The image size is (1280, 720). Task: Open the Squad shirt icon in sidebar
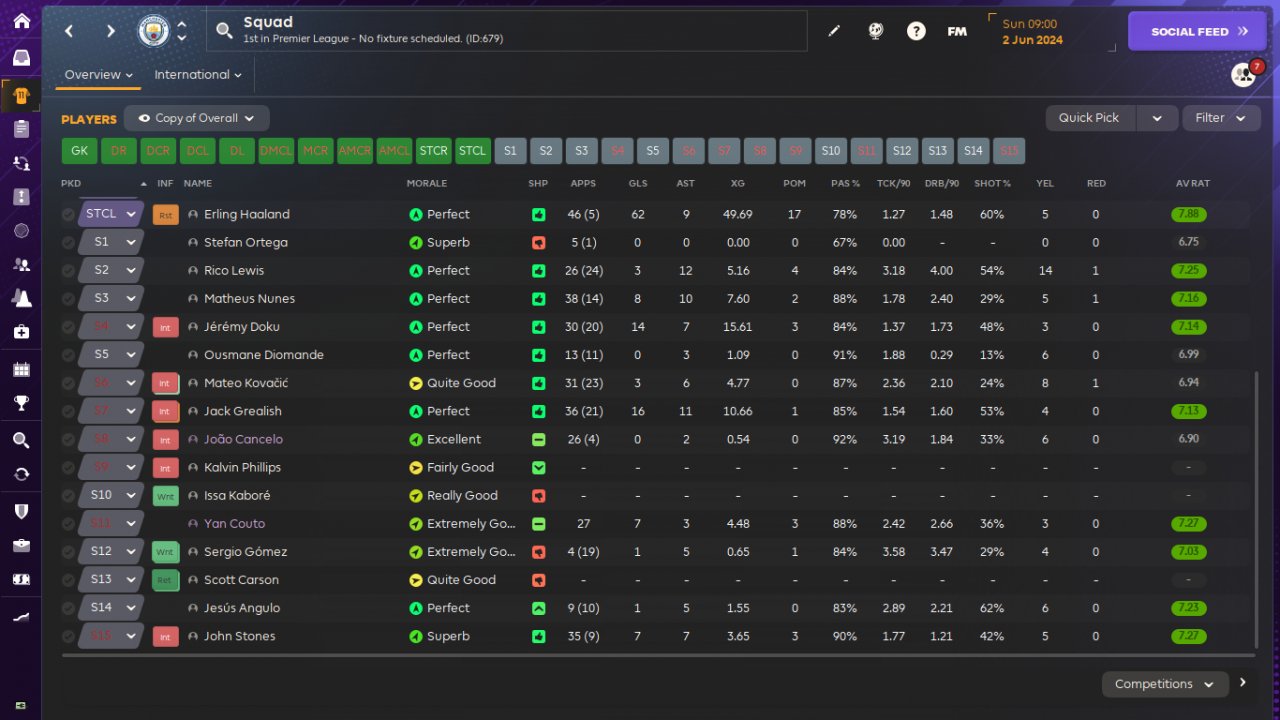[x=21, y=96]
